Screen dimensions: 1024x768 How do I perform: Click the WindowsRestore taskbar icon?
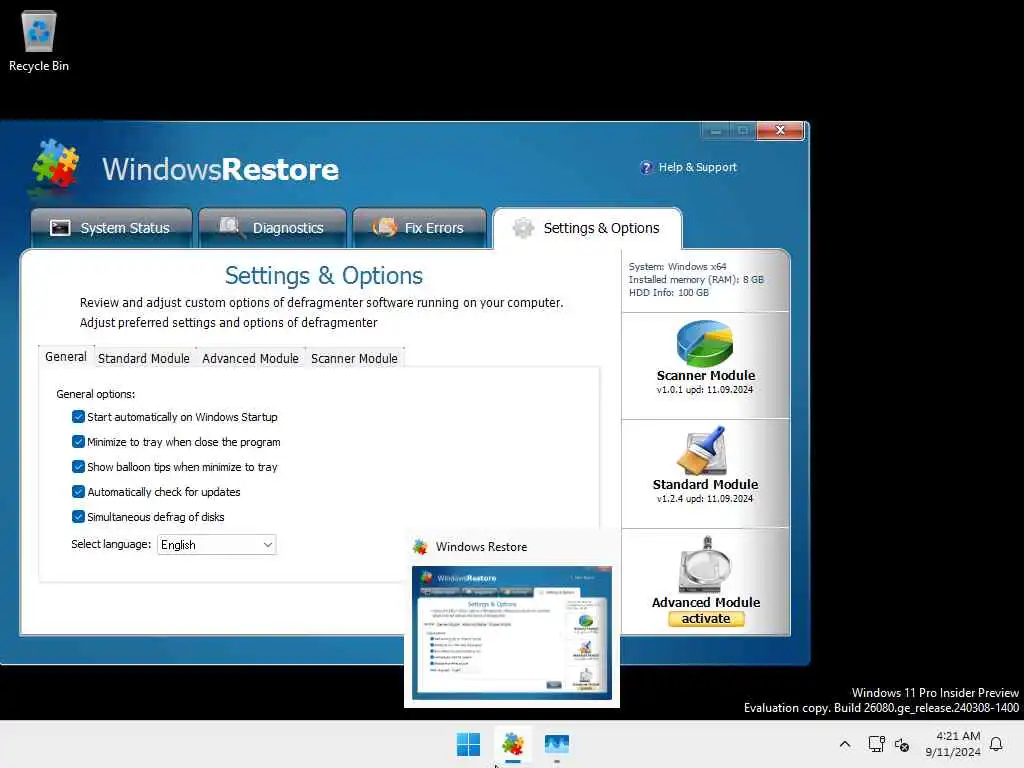[513, 744]
